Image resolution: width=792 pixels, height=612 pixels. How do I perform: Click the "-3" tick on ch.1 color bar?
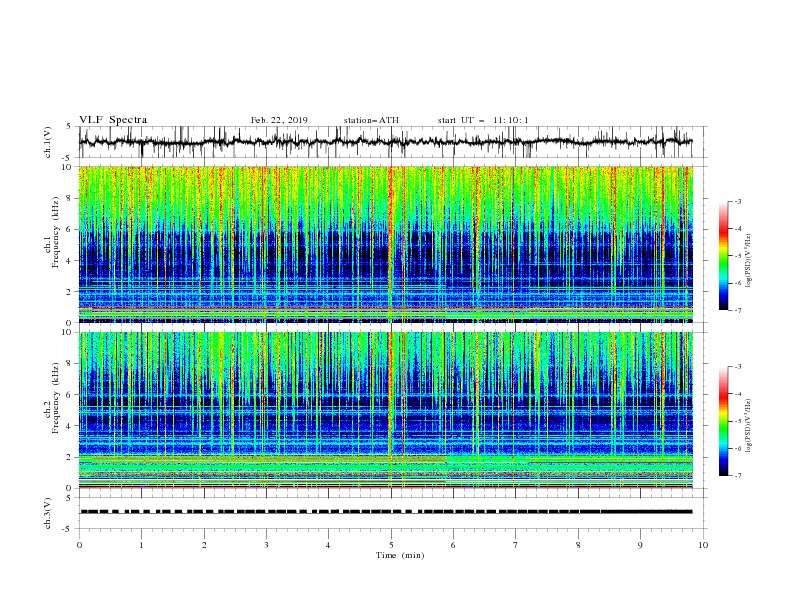[738, 201]
